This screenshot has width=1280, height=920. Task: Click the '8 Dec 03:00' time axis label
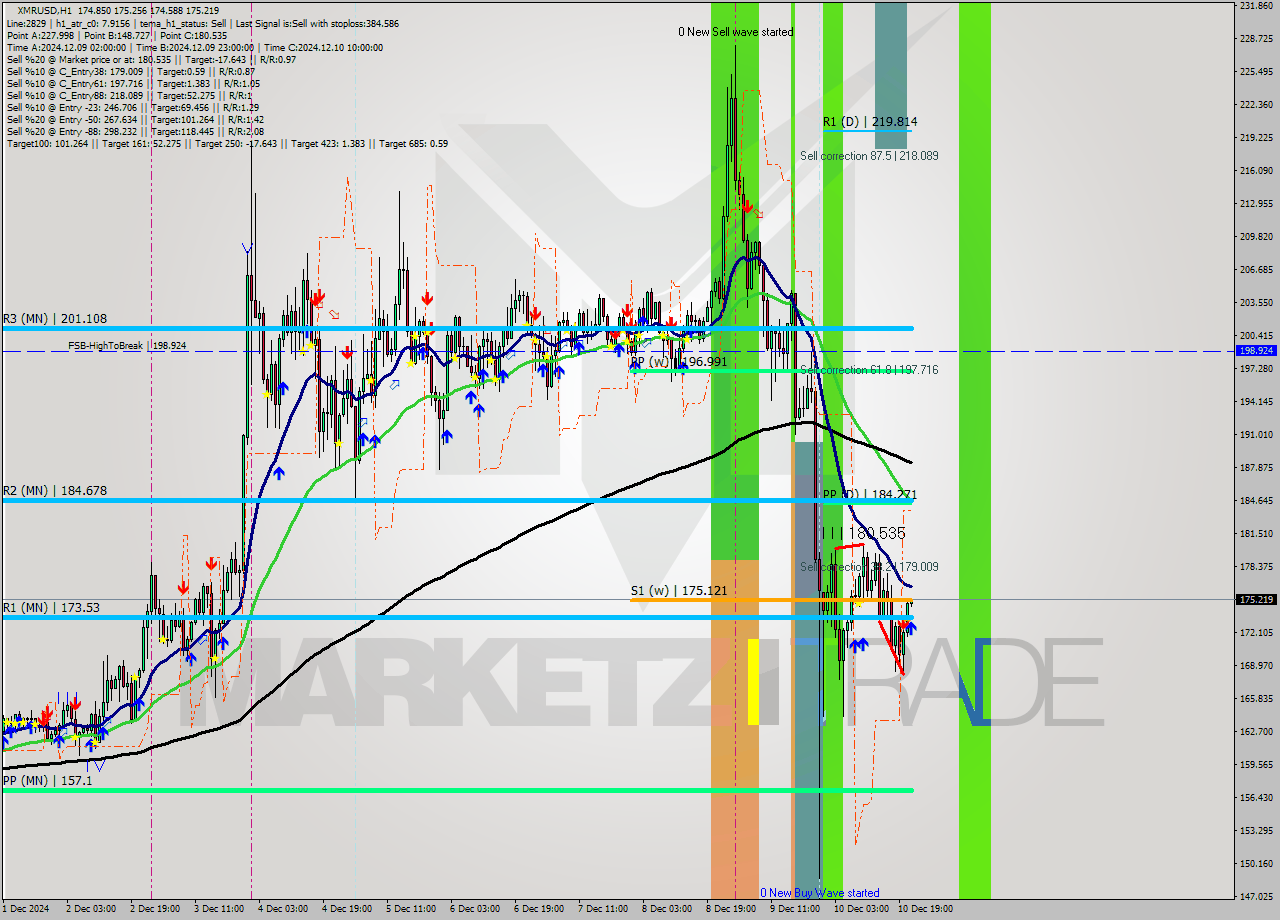pos(666,909)
